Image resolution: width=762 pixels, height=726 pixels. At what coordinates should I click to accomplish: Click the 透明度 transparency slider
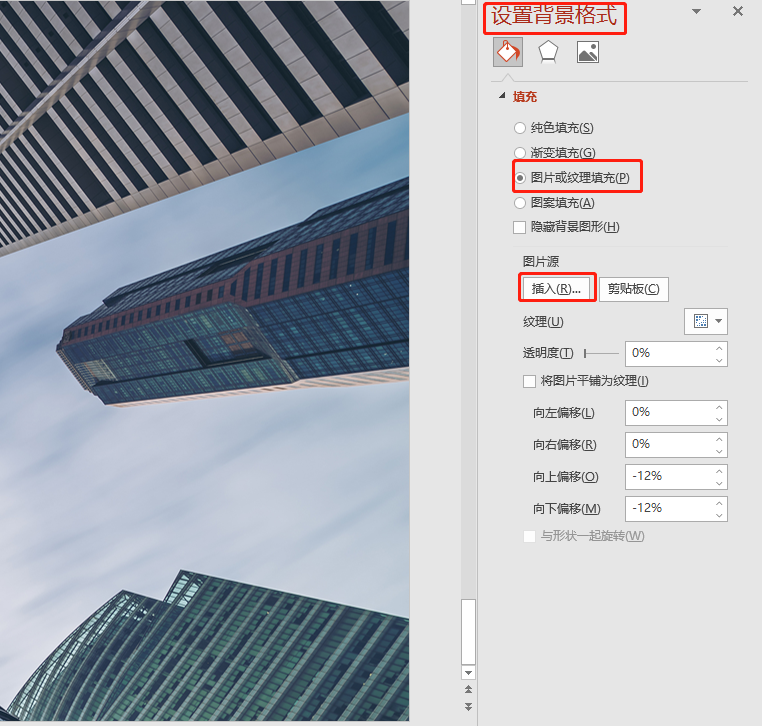click(602, 353)
